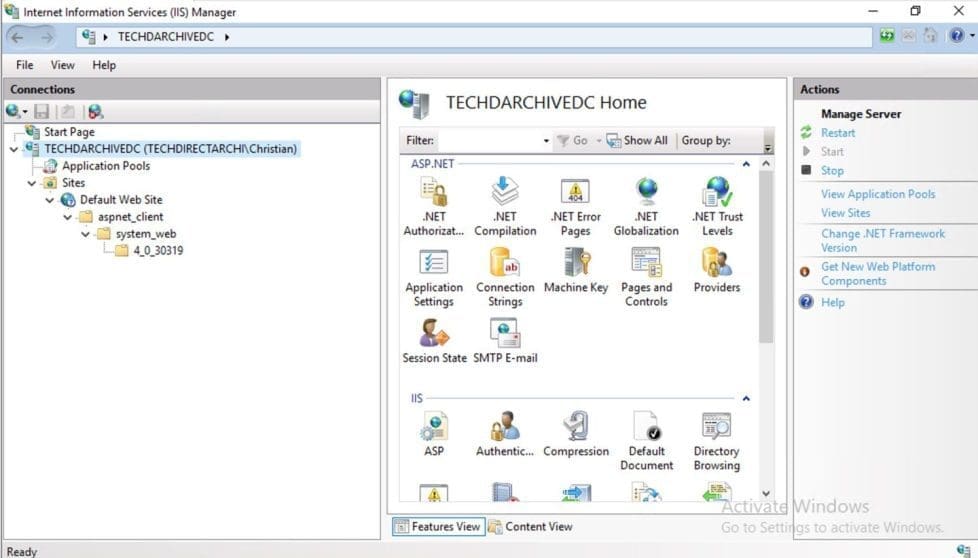
Task: Collapse the IIS group section
Action: [745, 398]
